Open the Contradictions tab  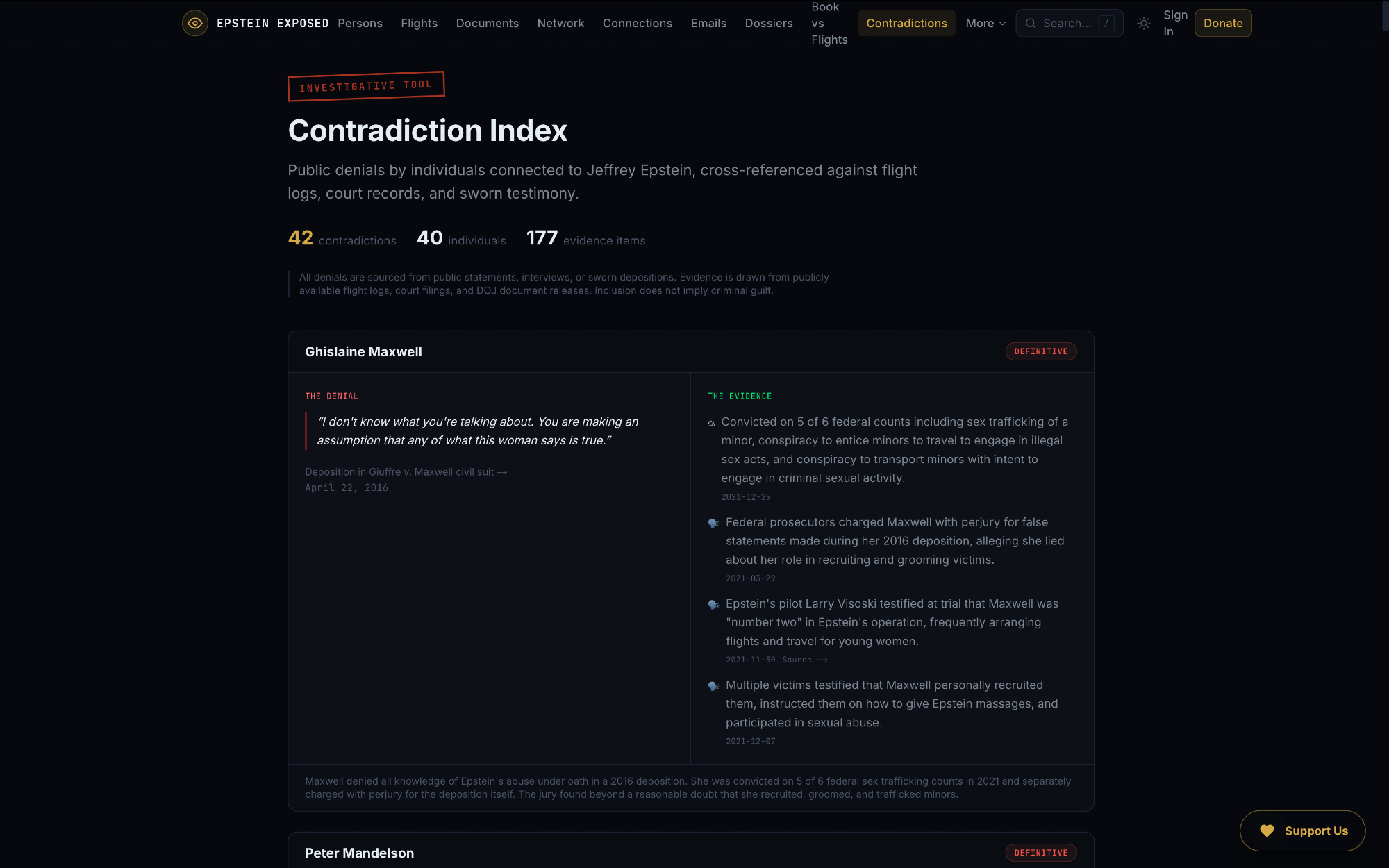point(906,24)
